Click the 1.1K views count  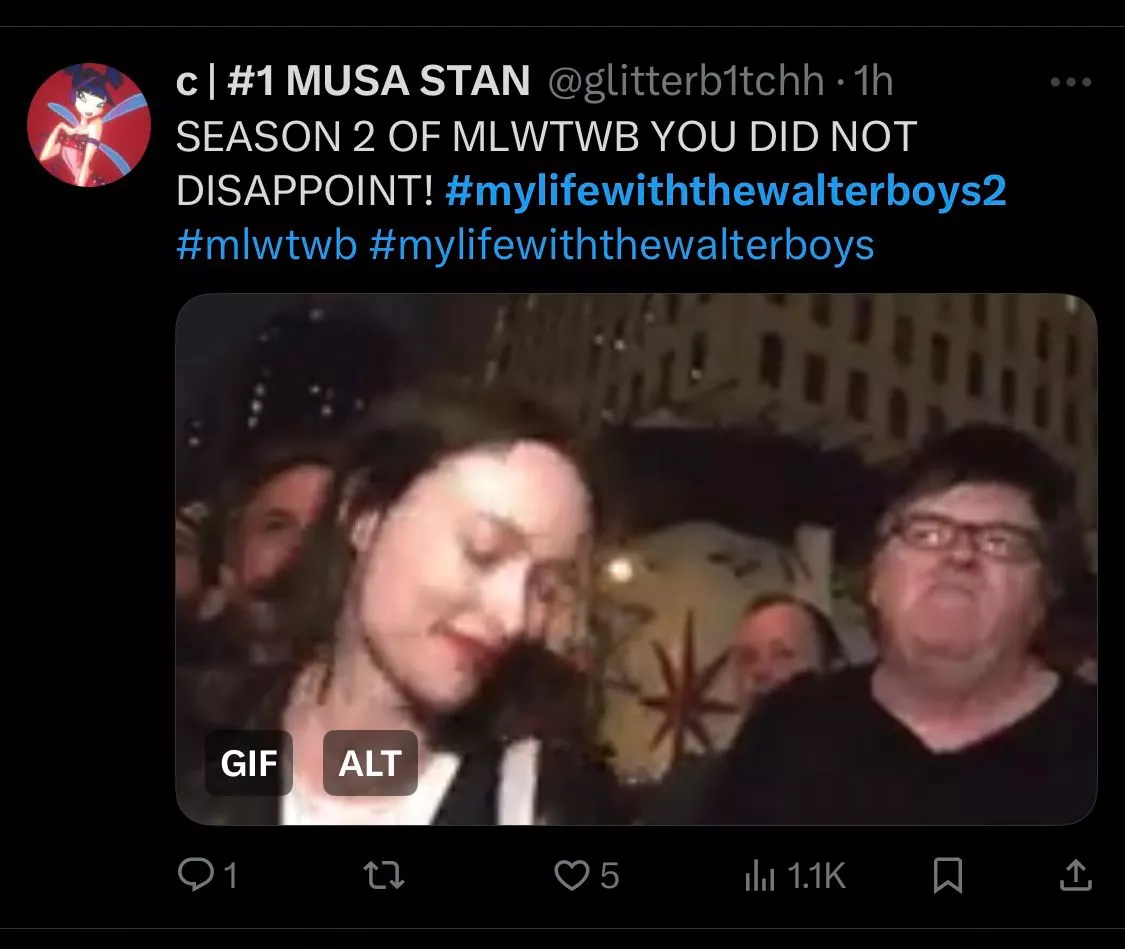(816, 877)
